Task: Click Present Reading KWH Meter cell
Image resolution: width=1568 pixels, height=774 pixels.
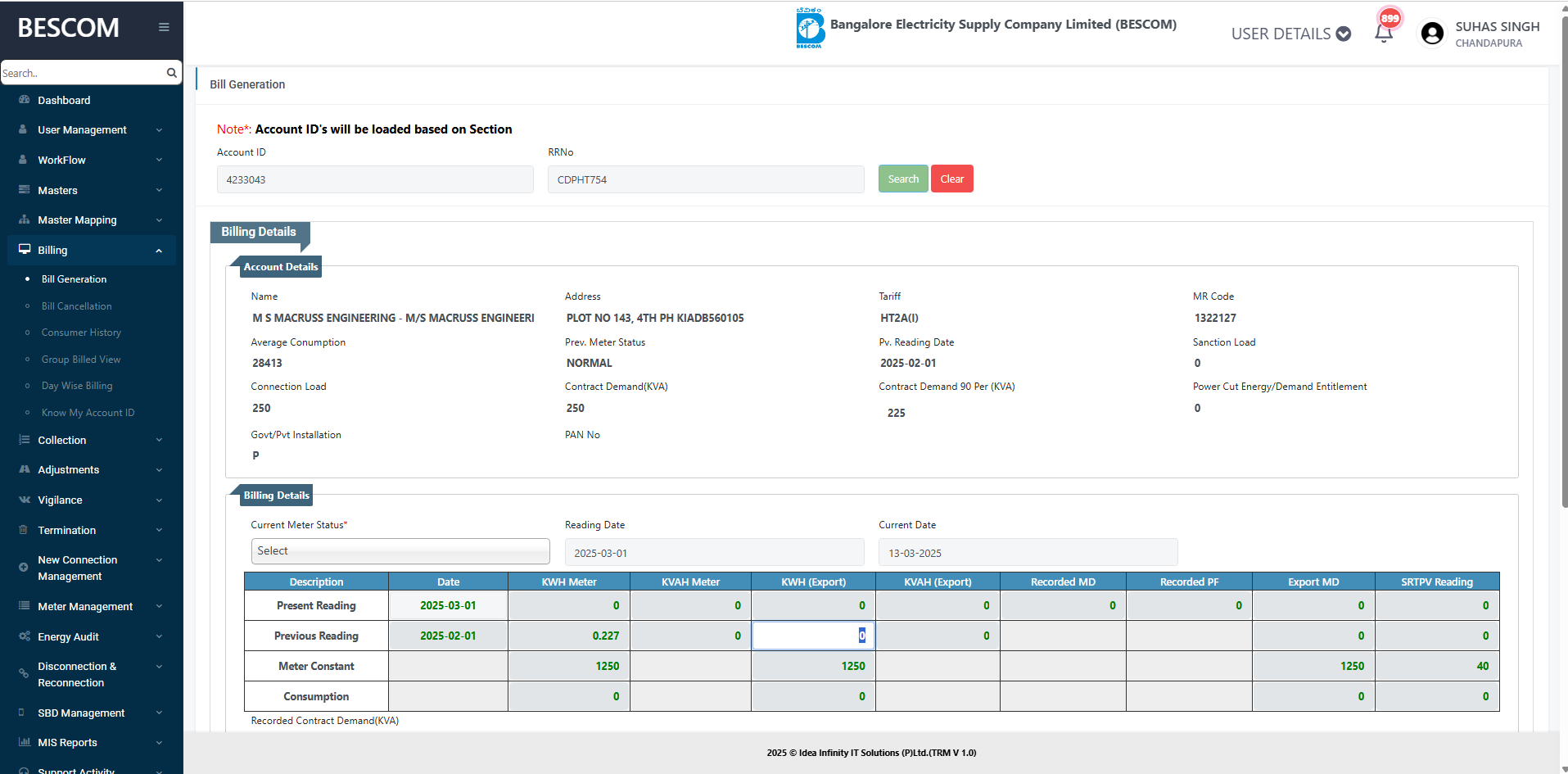Action: (x=569, y=605)
